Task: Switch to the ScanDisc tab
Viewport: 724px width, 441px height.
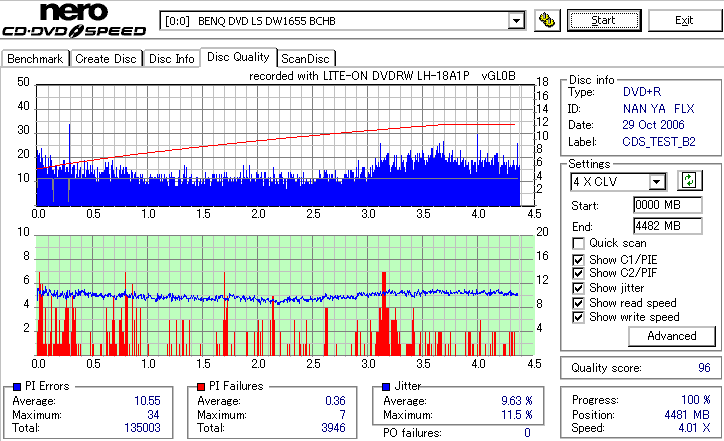Action: 305,59
